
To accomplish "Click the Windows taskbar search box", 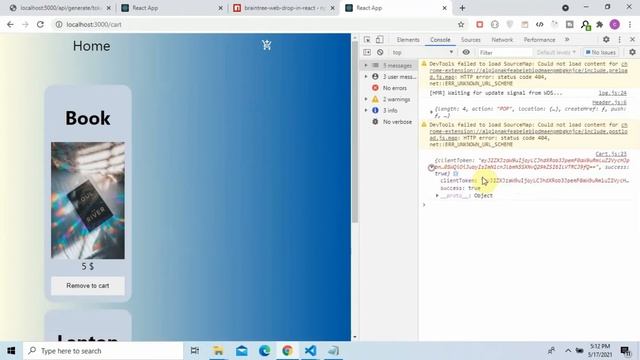I will pyautogui.click(x=103, y=351).
